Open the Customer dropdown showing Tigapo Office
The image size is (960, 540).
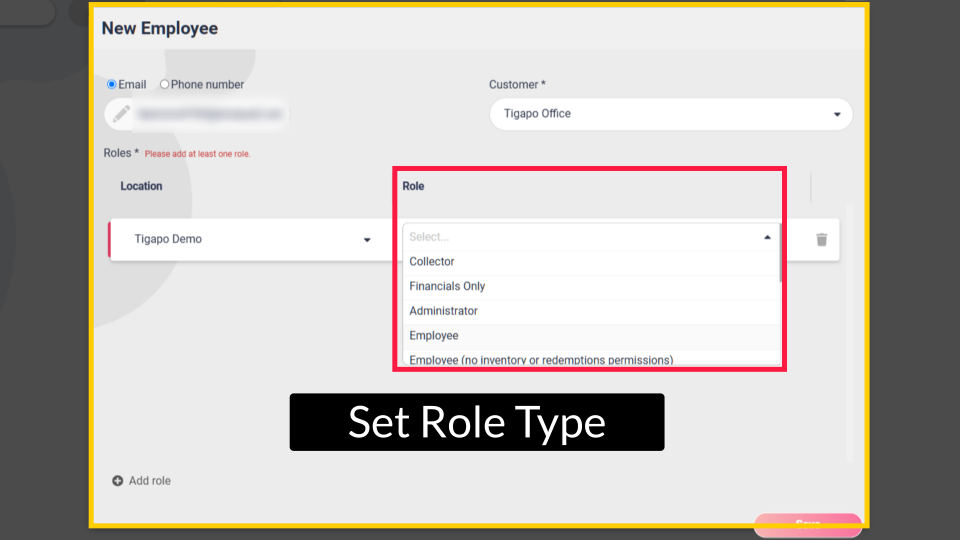pos(670,114)
